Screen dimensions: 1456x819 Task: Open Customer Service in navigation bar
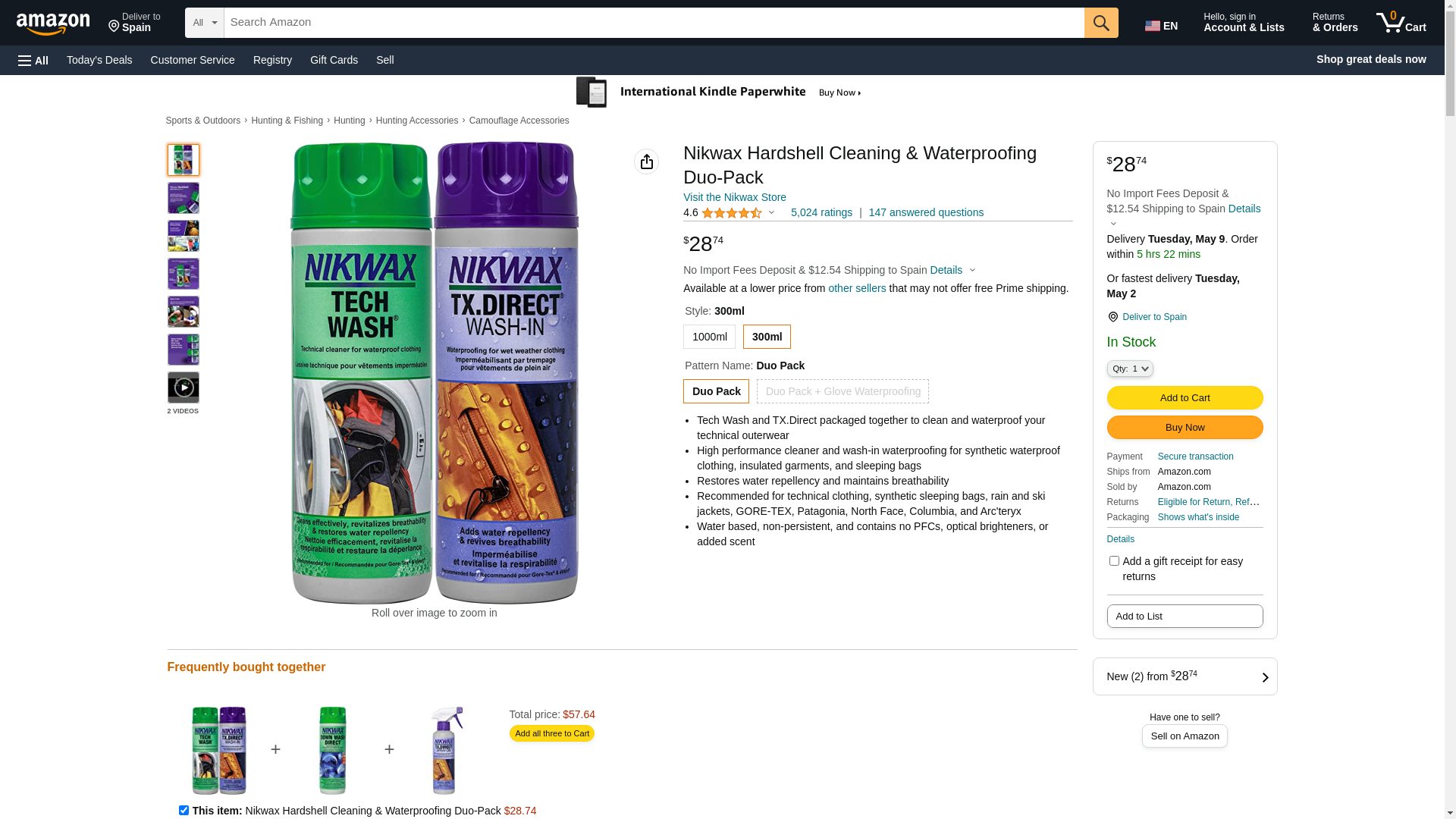(193, 60)
